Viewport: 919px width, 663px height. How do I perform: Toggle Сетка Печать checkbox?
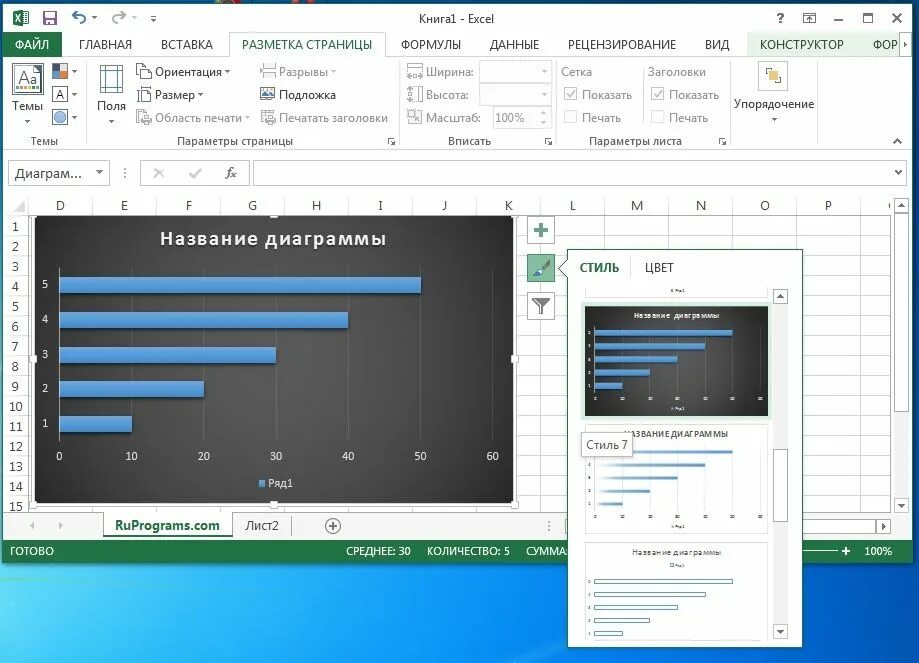click(x=570, y=117)
